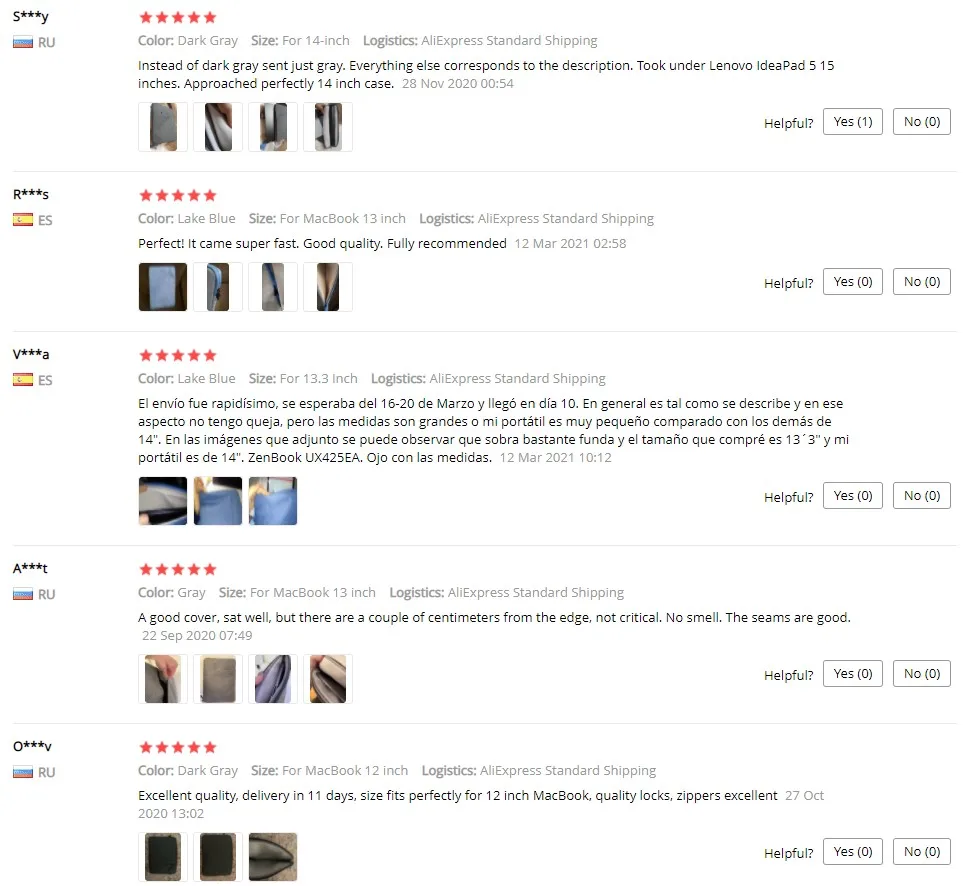The height and width of the screenshot is (886, 966).
Task: Click Spain flag icon next to V***a
Action: coord(23,380)
